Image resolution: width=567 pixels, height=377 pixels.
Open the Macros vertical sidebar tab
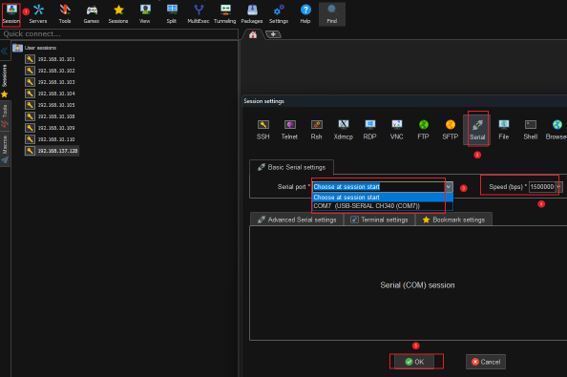click(5, 149)
